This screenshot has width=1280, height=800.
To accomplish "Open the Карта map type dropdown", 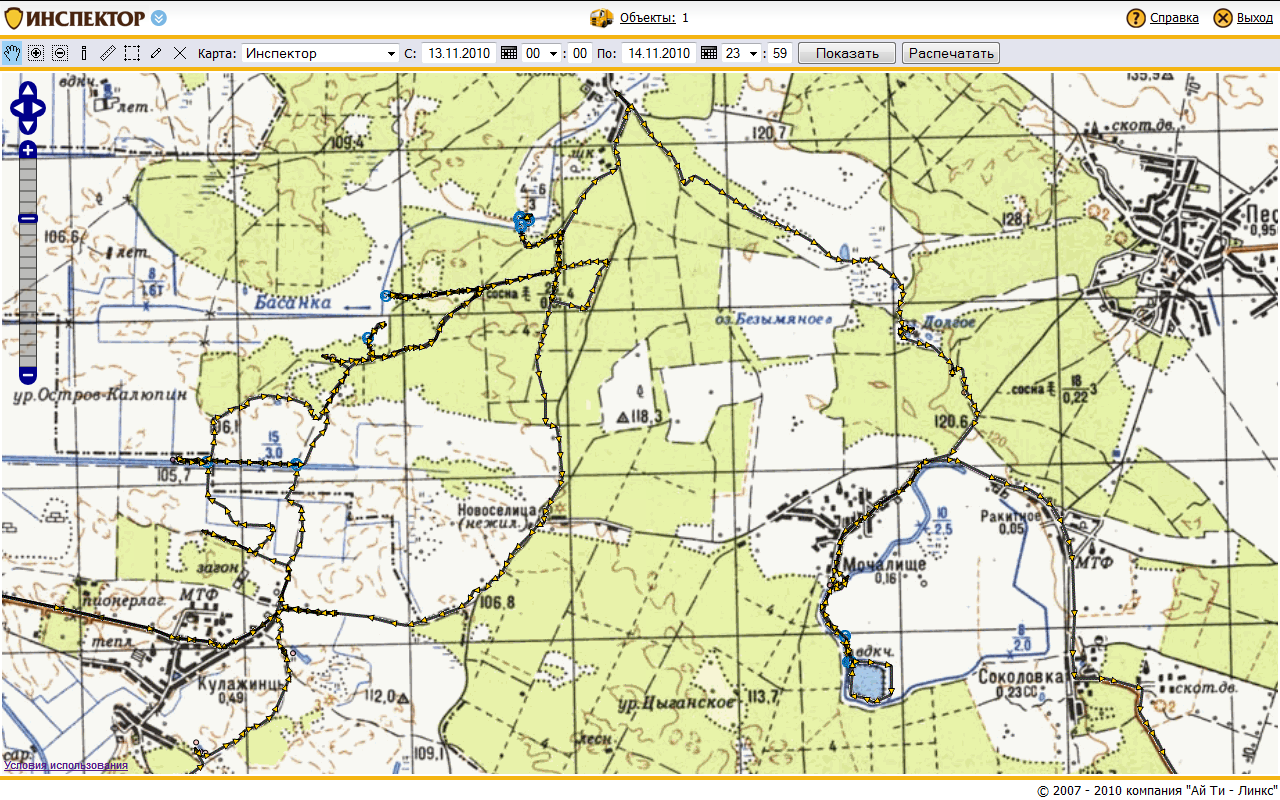I will click(320, 53).
